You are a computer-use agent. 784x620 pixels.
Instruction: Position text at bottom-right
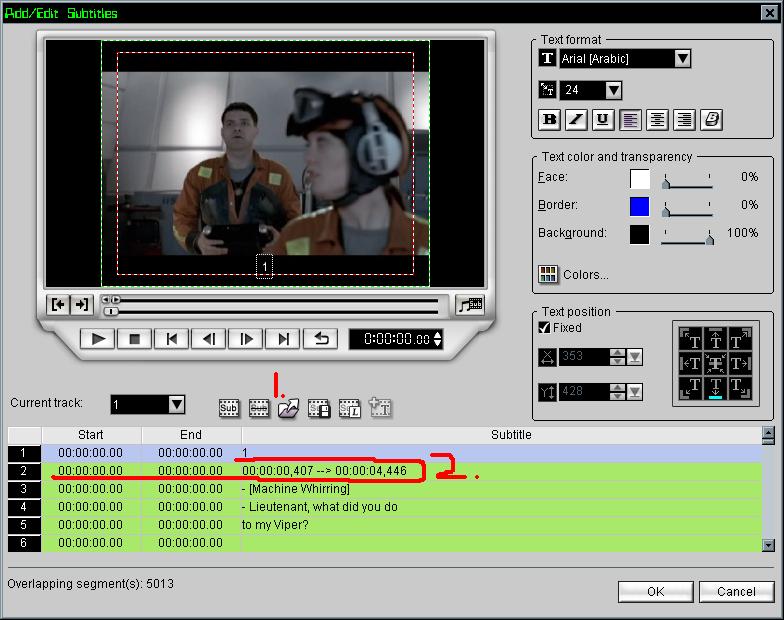(740, 388)
